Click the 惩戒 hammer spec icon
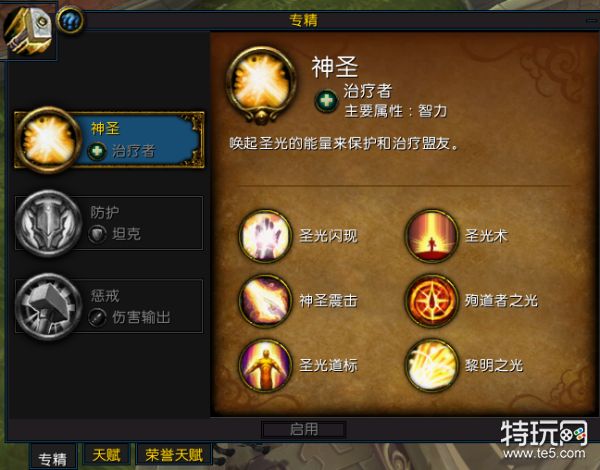The image size is (600, 470). (x=48, y=306)
